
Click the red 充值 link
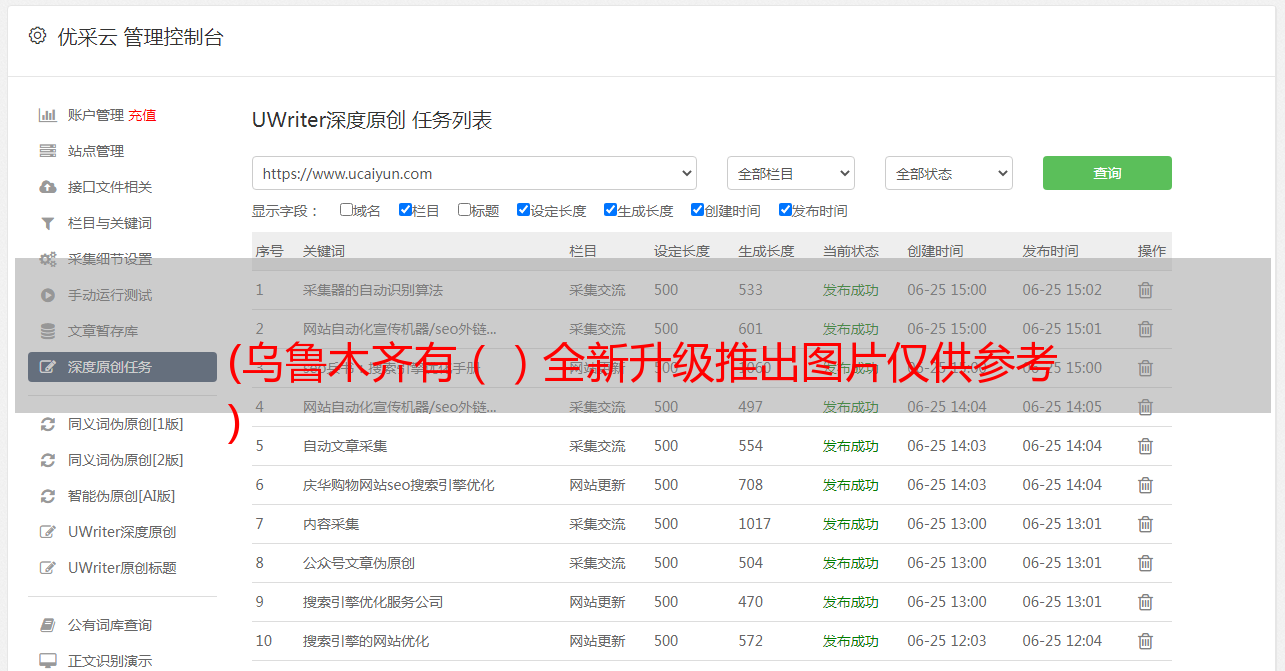click(142, 115)
